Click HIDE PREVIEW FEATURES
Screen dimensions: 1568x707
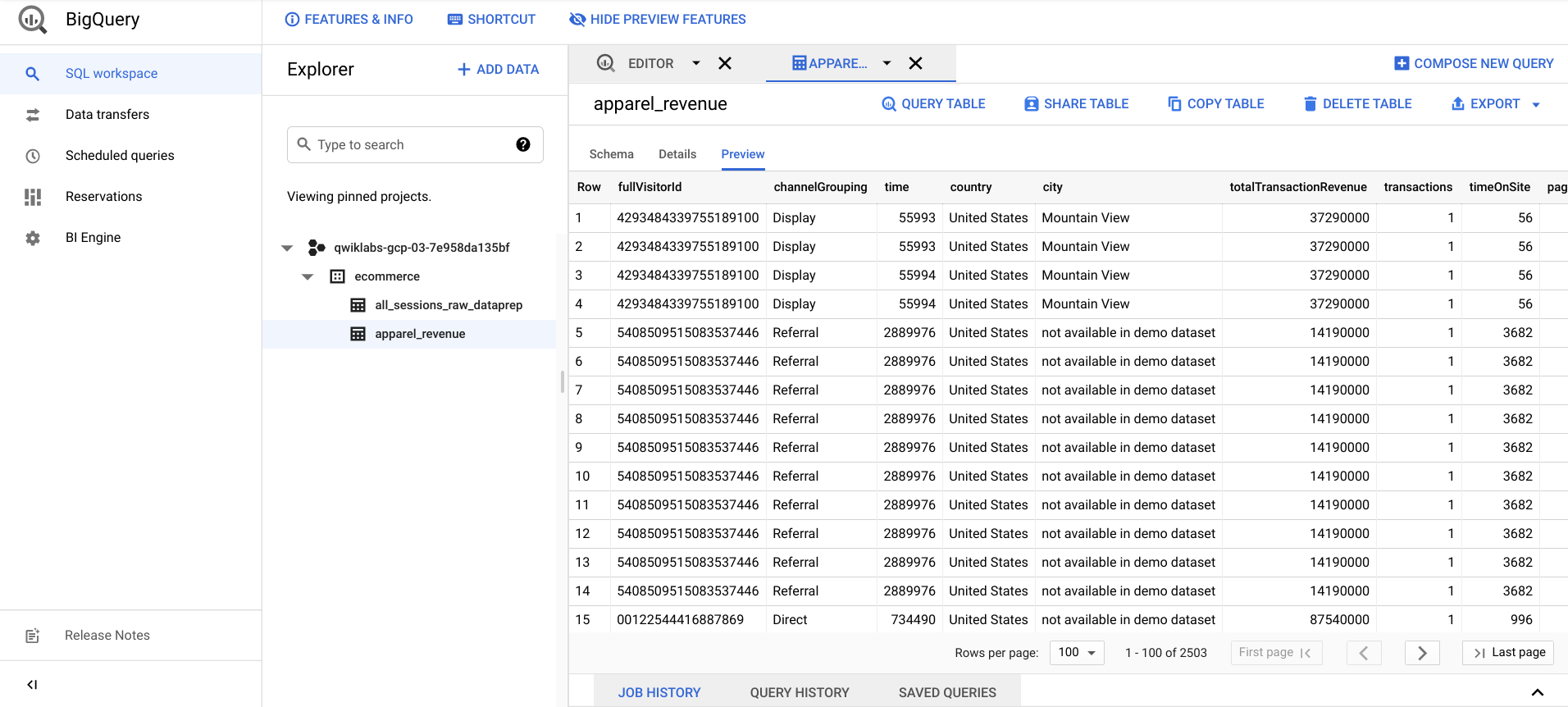pos(658,19)
